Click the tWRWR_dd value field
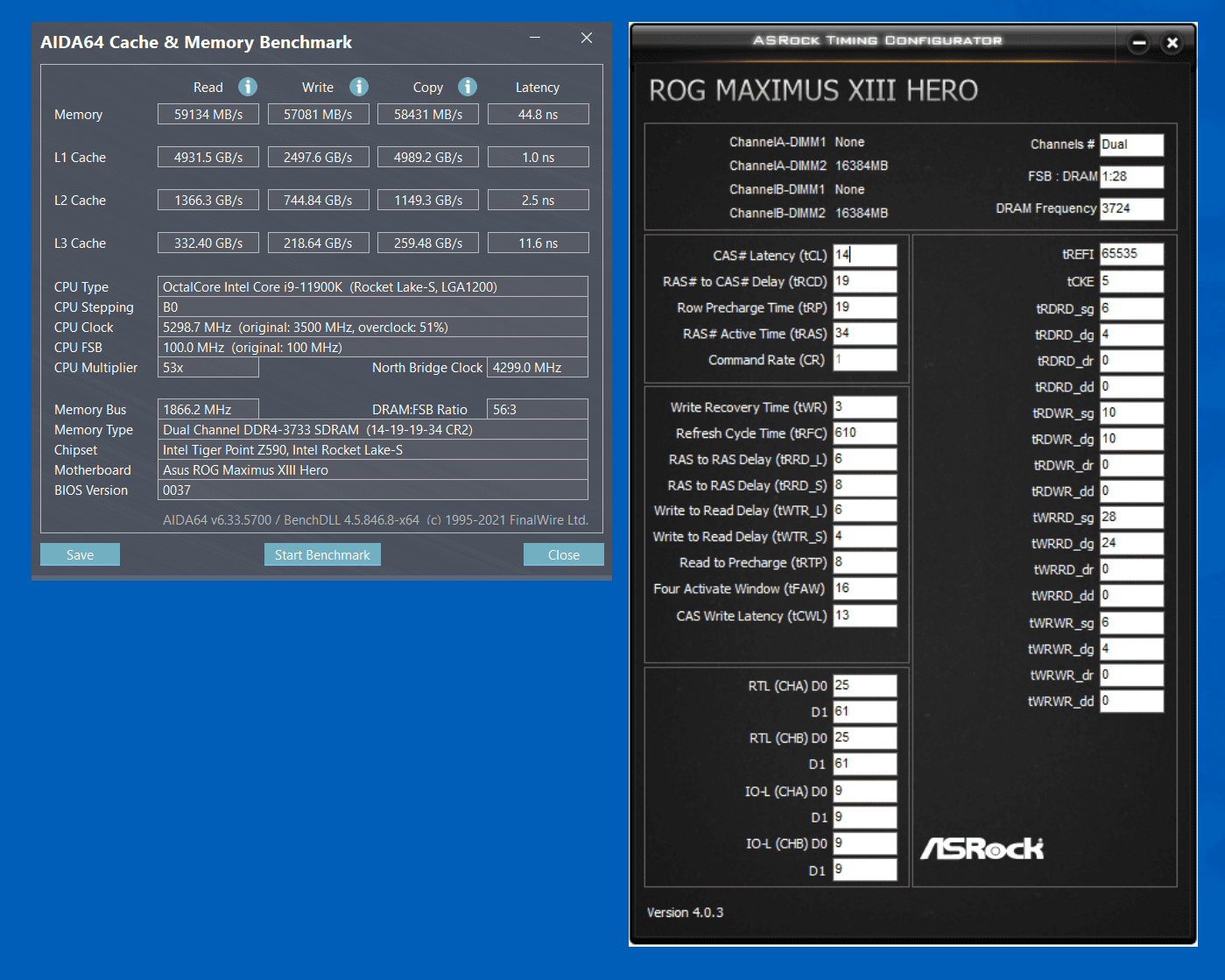 pyautogui.click(x=1131, y=701)
